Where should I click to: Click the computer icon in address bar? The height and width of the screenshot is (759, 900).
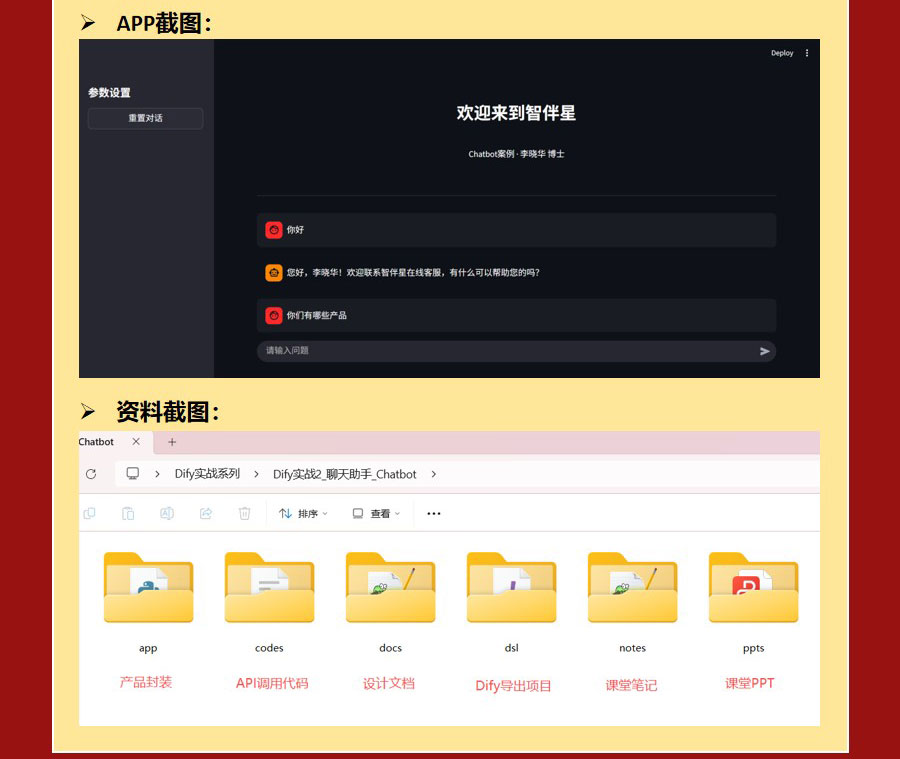click(x=132, y=474)
